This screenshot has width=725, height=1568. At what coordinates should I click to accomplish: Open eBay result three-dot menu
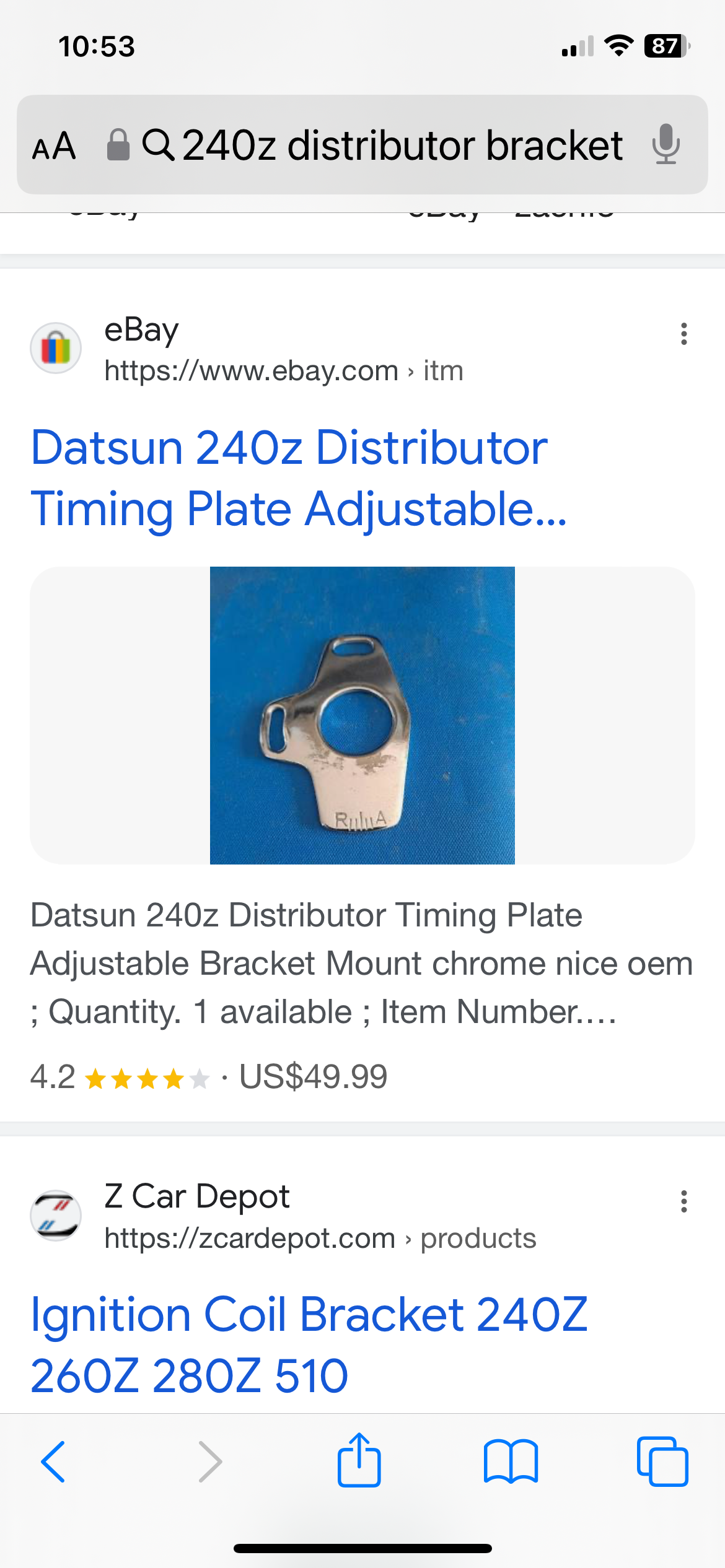tap(684, 334)
